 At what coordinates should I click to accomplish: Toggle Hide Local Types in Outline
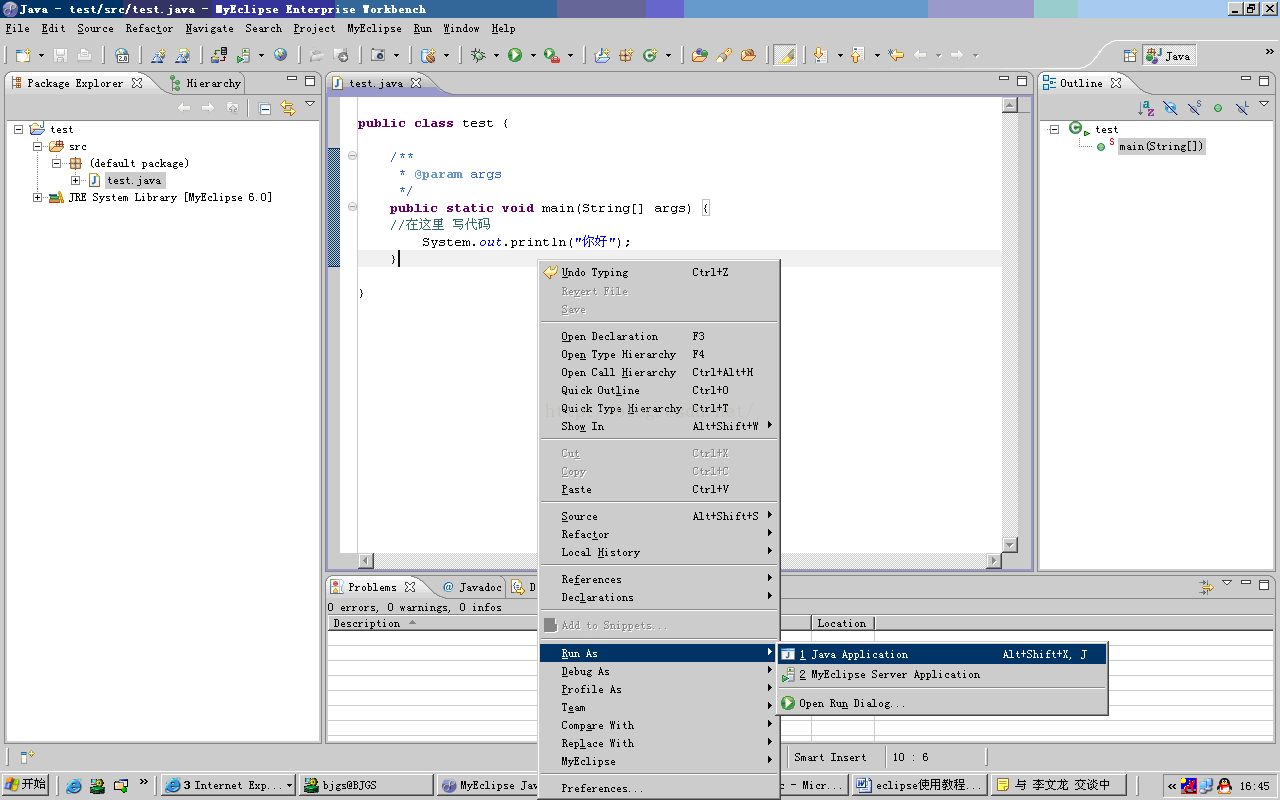pyautogui.click(x=1242, y=108)
